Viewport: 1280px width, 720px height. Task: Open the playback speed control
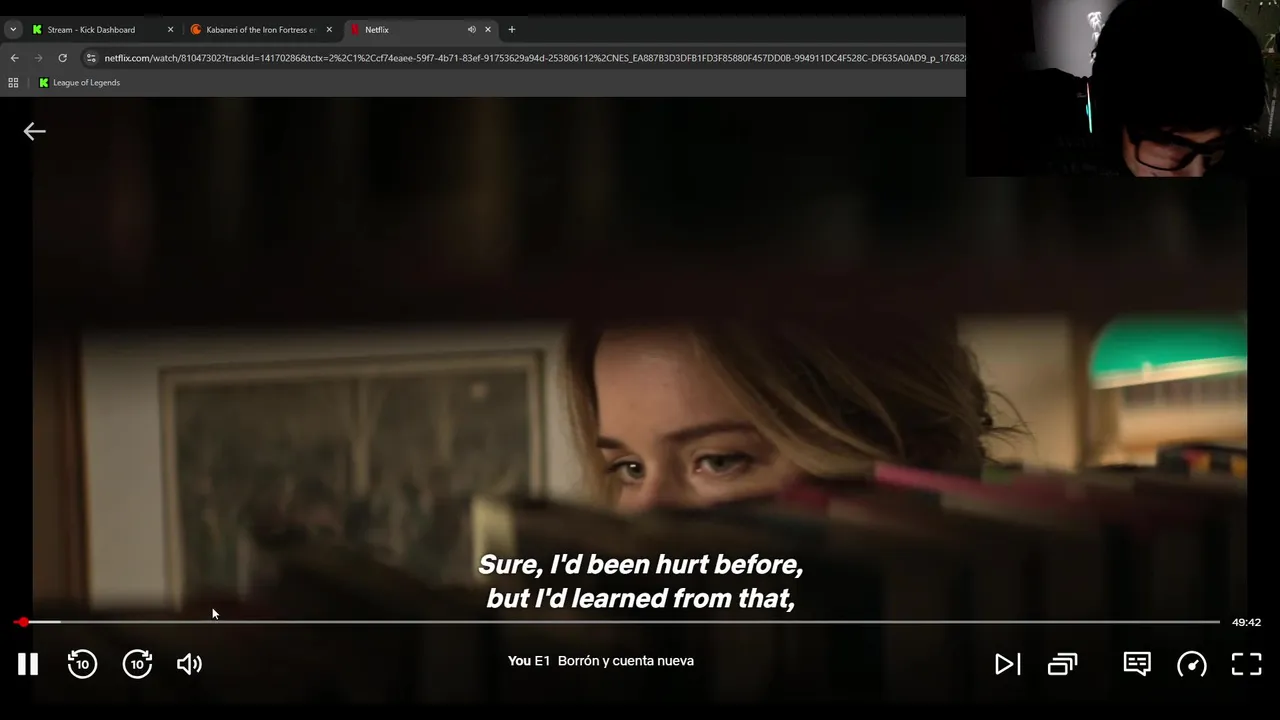(1192, 664)
